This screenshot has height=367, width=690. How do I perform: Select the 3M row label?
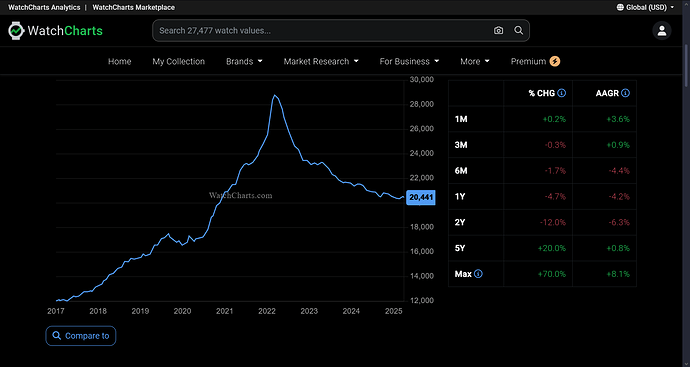pyautogui.click(x=461, y=145)
